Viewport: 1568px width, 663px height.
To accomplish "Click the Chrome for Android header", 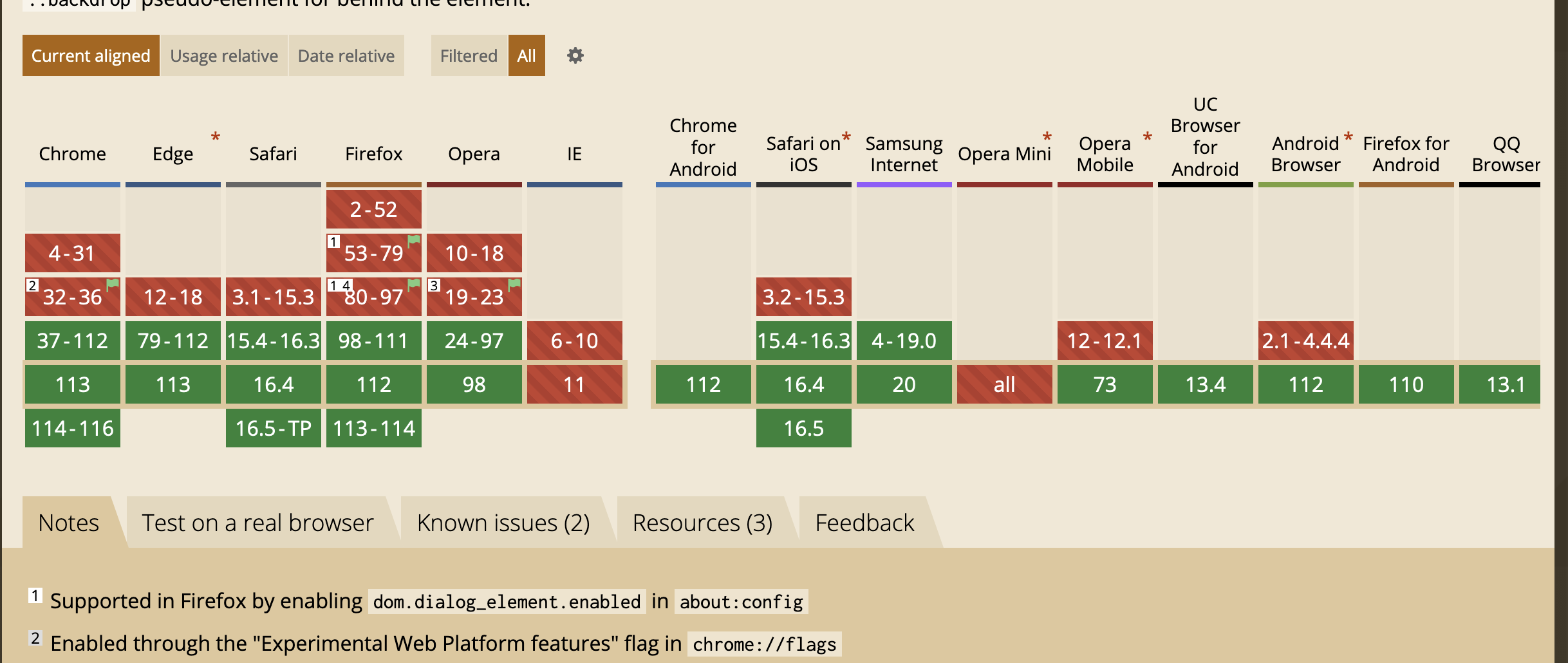I will (703, 147).
